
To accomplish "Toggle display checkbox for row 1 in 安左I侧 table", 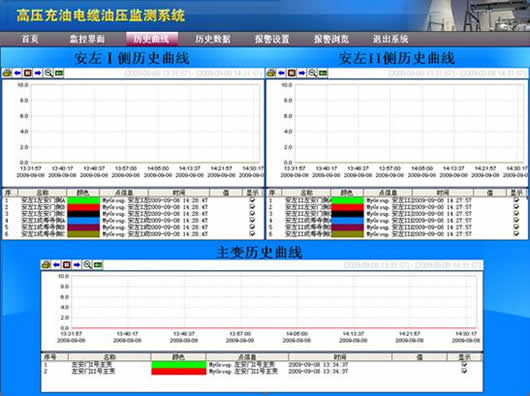I will coord(252,200).
